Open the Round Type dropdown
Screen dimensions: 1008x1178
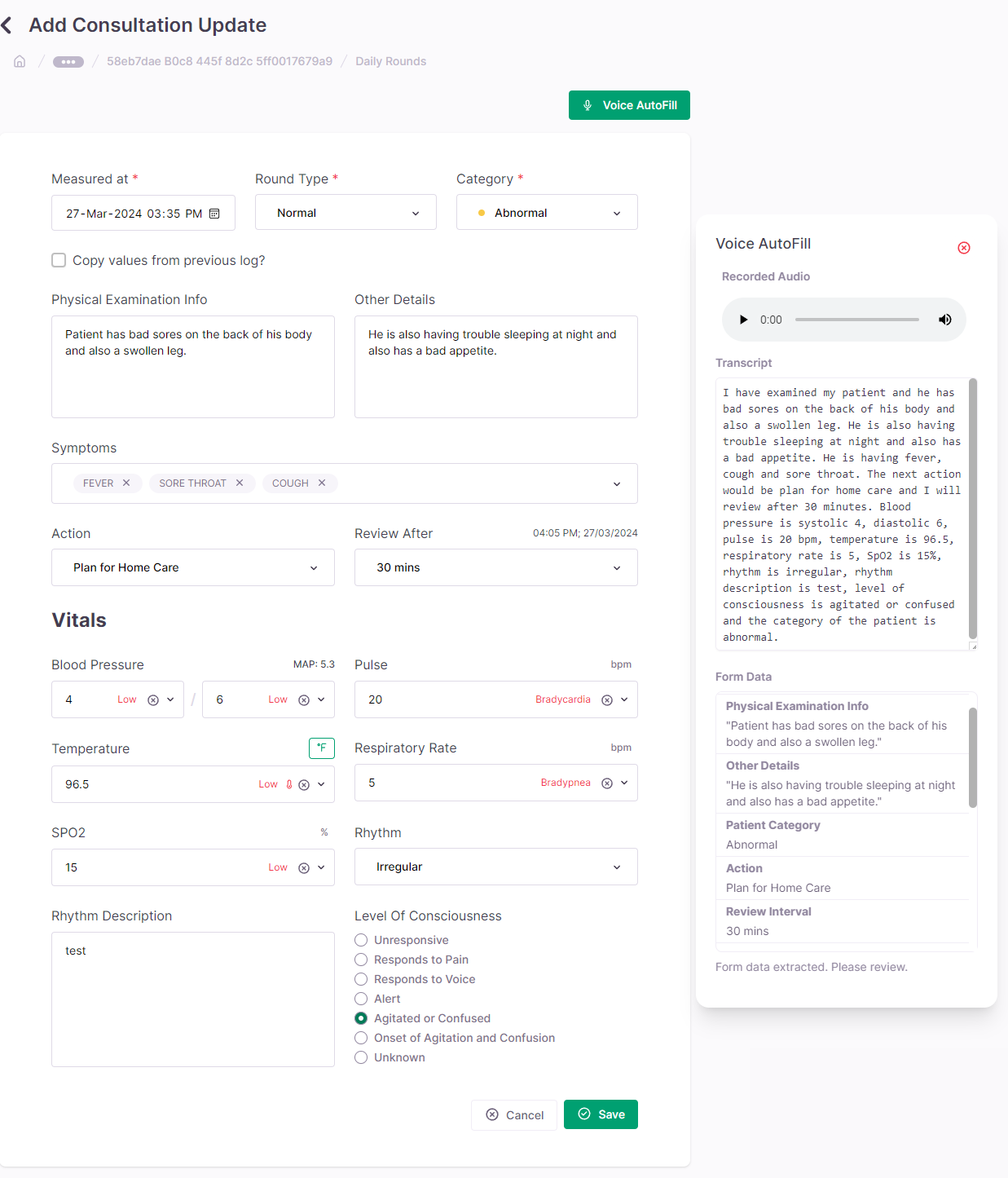(x=346, y=213)
